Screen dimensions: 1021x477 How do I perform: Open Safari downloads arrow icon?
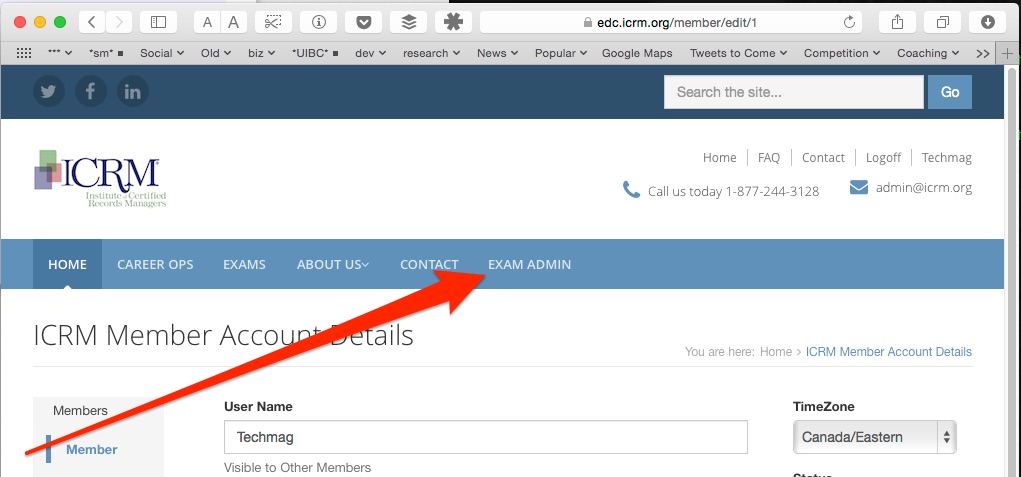pyautogui.click(x=987, y=22)
